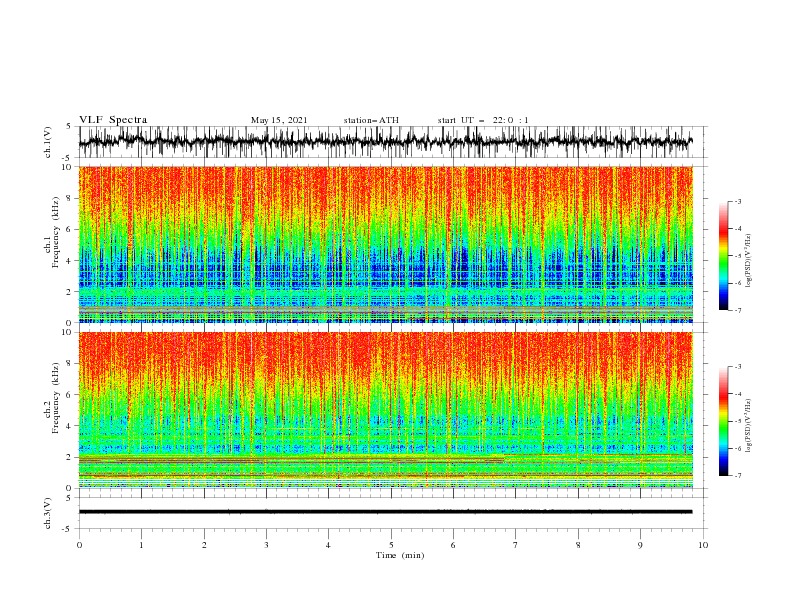Click time axis tick label "3"
Image resolution: width=792 pixels, height=612 pixels.
click(x=266, y=545)
